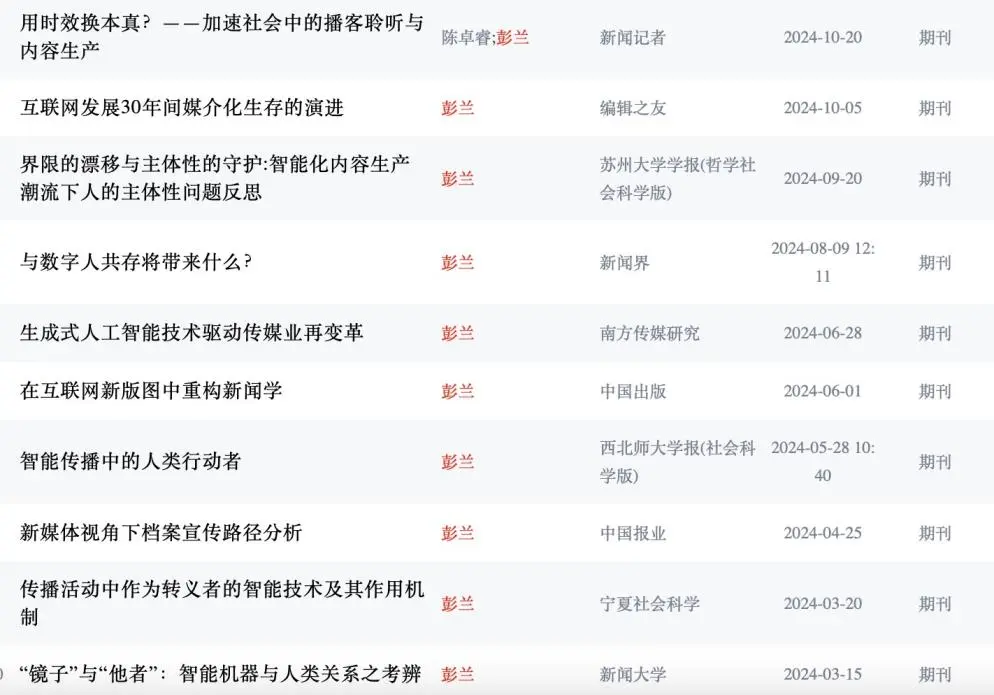Select date 2024-08-09 12:11
Viewport: 994px width, 695px height.
click(823, 263)
